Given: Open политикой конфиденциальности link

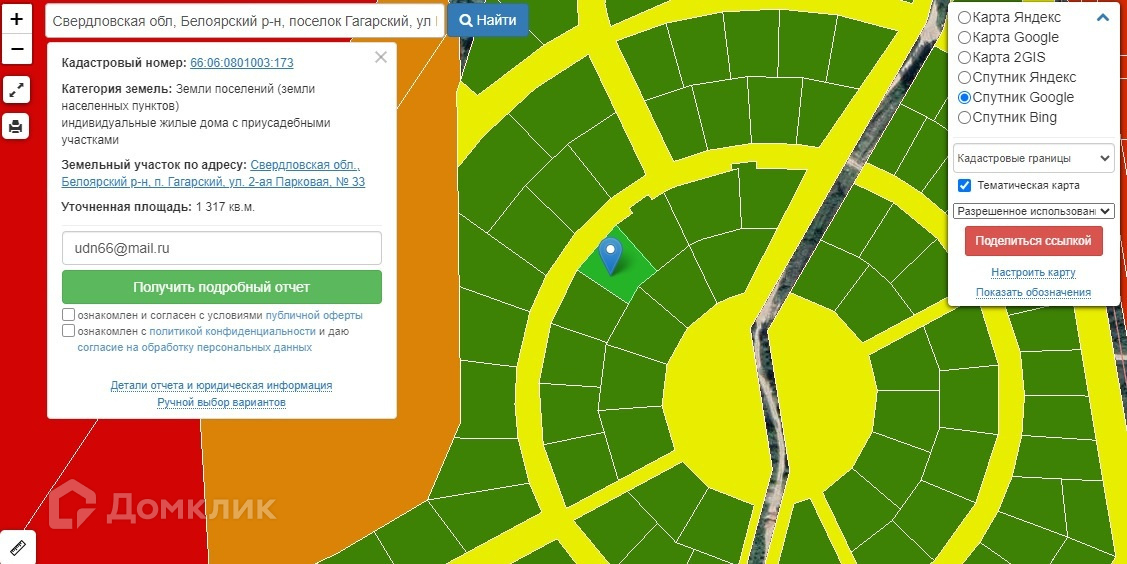Looking at the screenshot, I should [x=232, y=332].
